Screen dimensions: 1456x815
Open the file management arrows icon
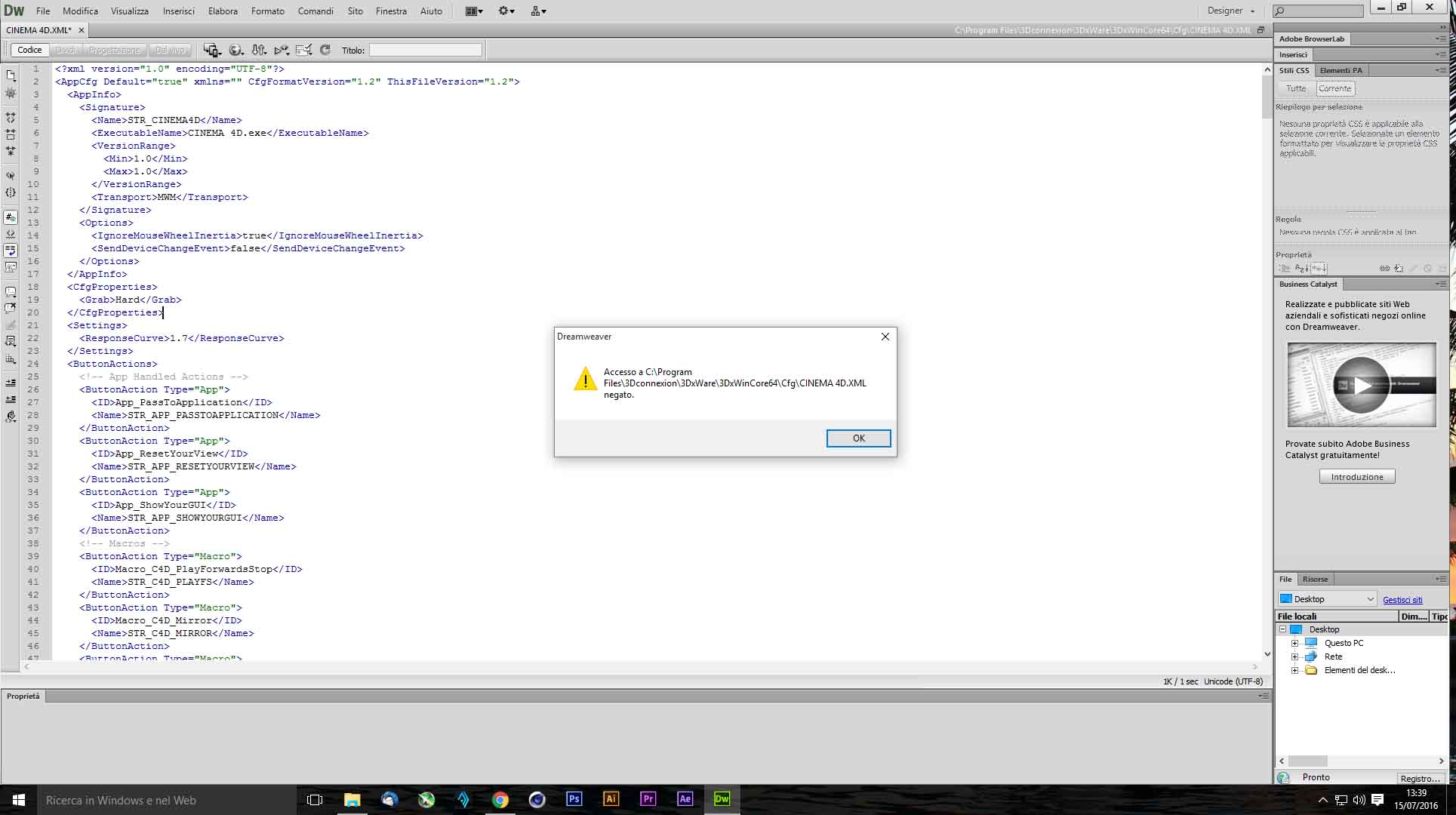259,50
